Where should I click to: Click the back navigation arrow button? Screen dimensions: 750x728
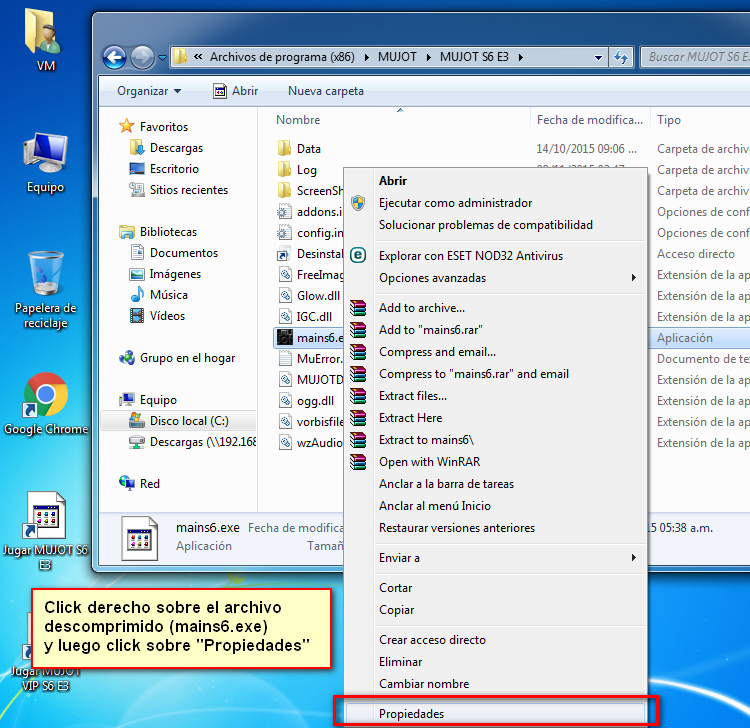[114, 57]
